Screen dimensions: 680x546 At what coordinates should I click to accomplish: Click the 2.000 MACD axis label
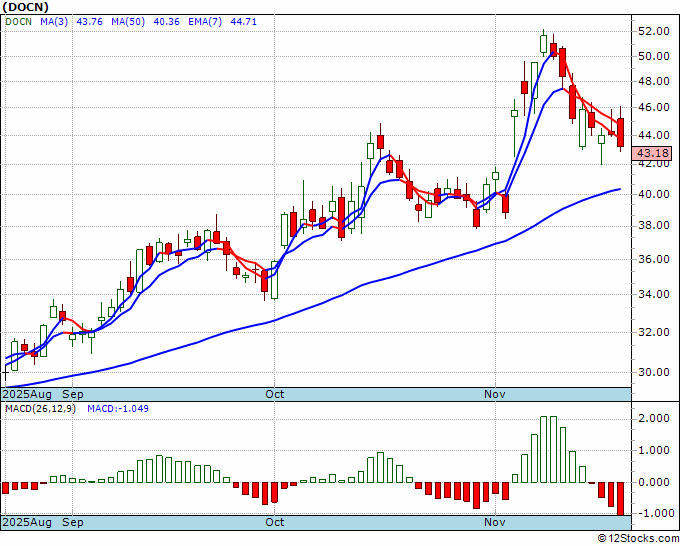654,418
